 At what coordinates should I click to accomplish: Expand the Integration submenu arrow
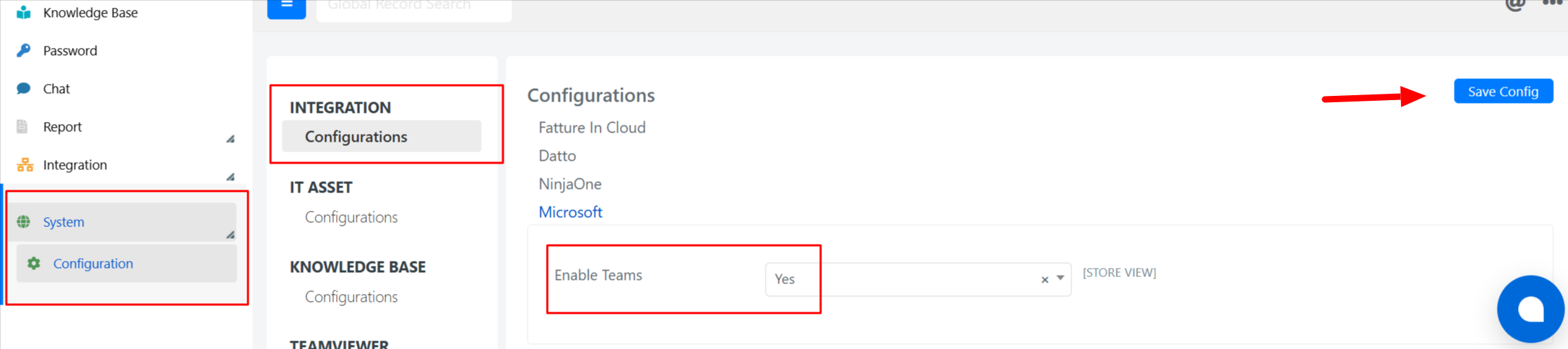pyautogui.click(x=230, y=177)
